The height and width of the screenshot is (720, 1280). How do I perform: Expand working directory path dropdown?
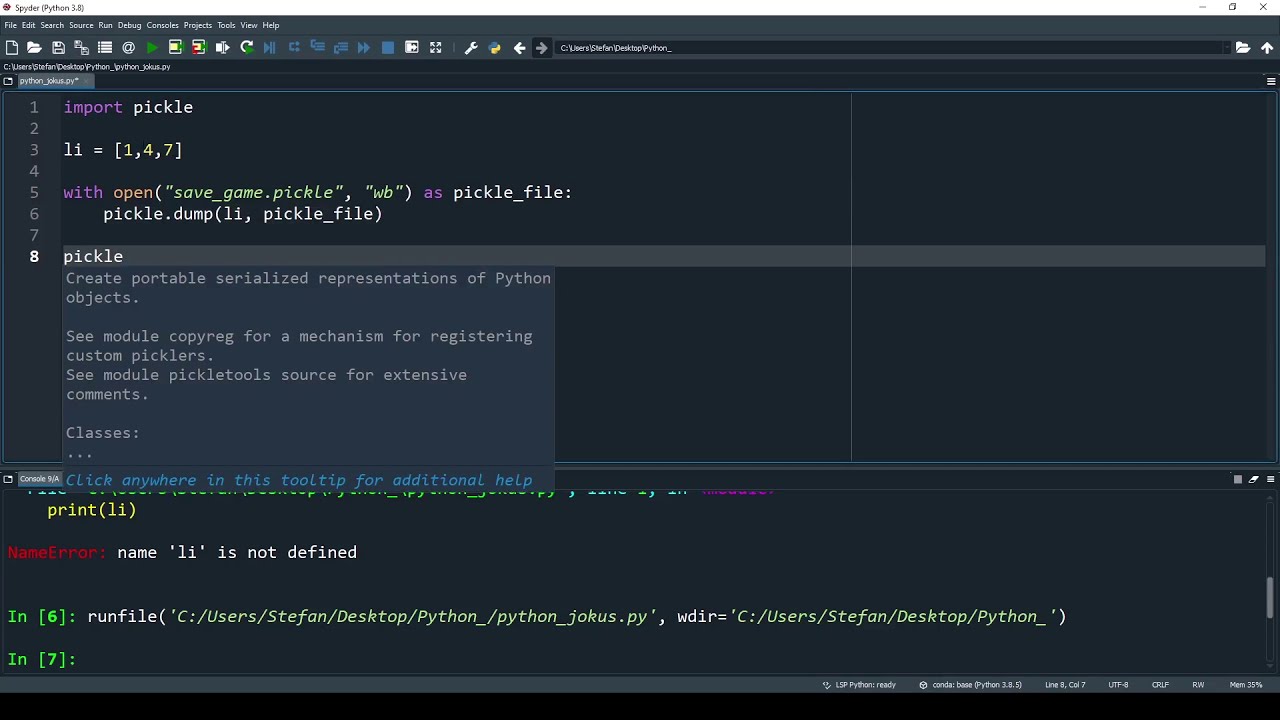pos(1226,47)
